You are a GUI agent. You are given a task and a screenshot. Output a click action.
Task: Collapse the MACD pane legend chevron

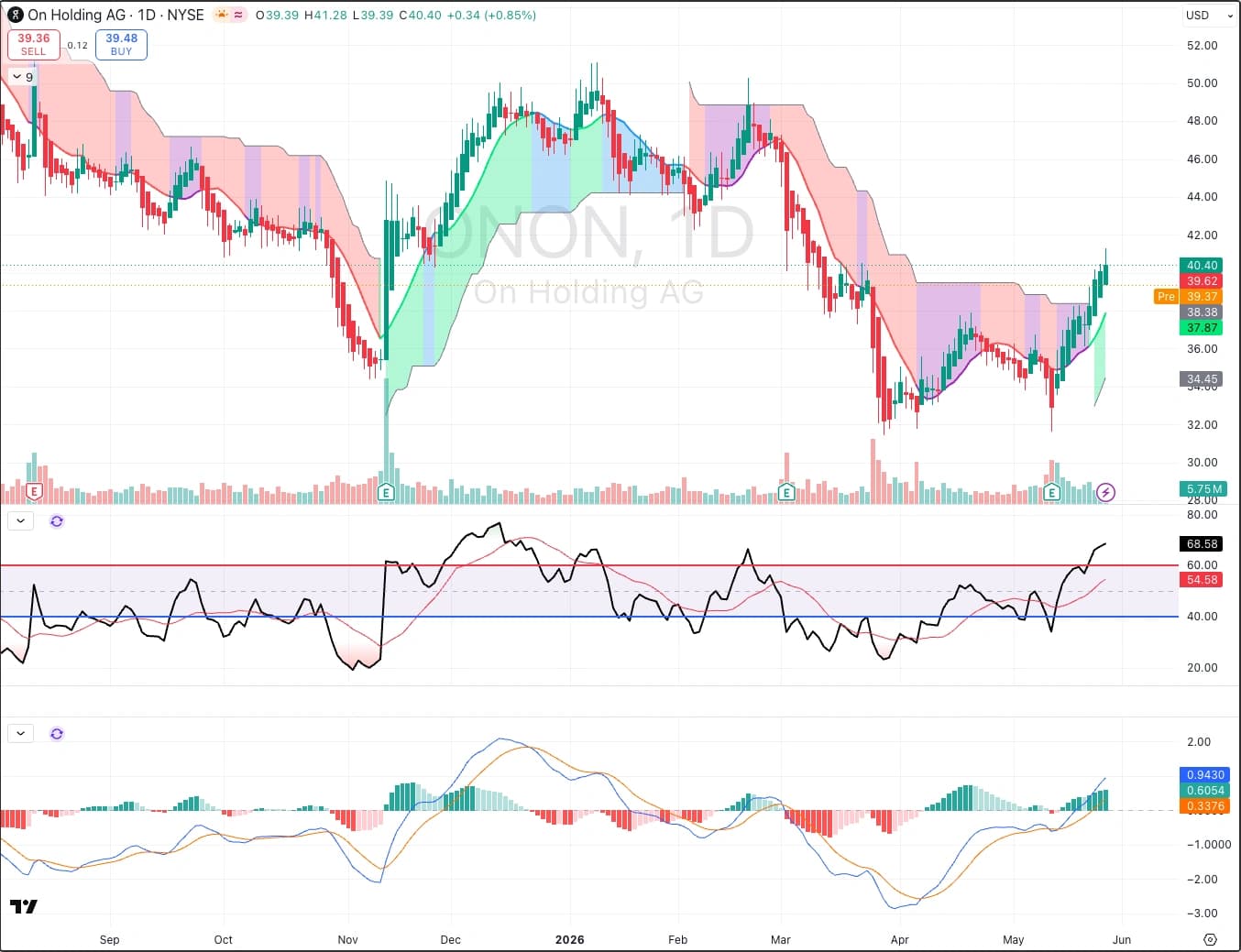[20, 734]
